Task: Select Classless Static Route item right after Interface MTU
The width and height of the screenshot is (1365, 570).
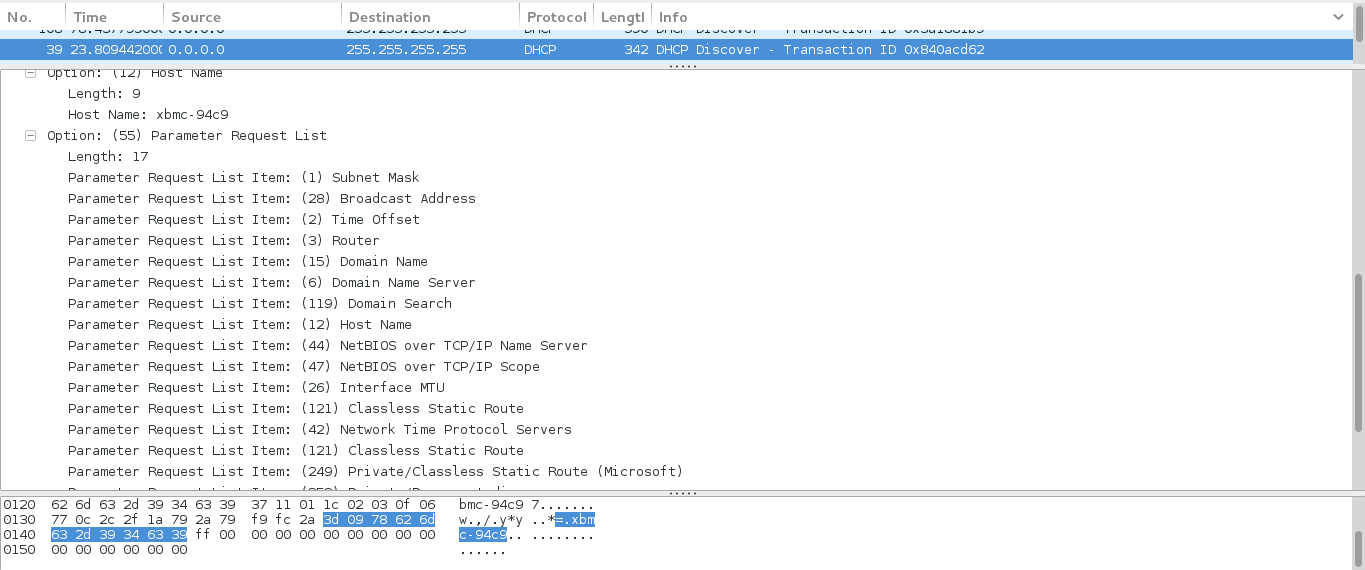Action: pyautogui.click(x=295, y=409)
